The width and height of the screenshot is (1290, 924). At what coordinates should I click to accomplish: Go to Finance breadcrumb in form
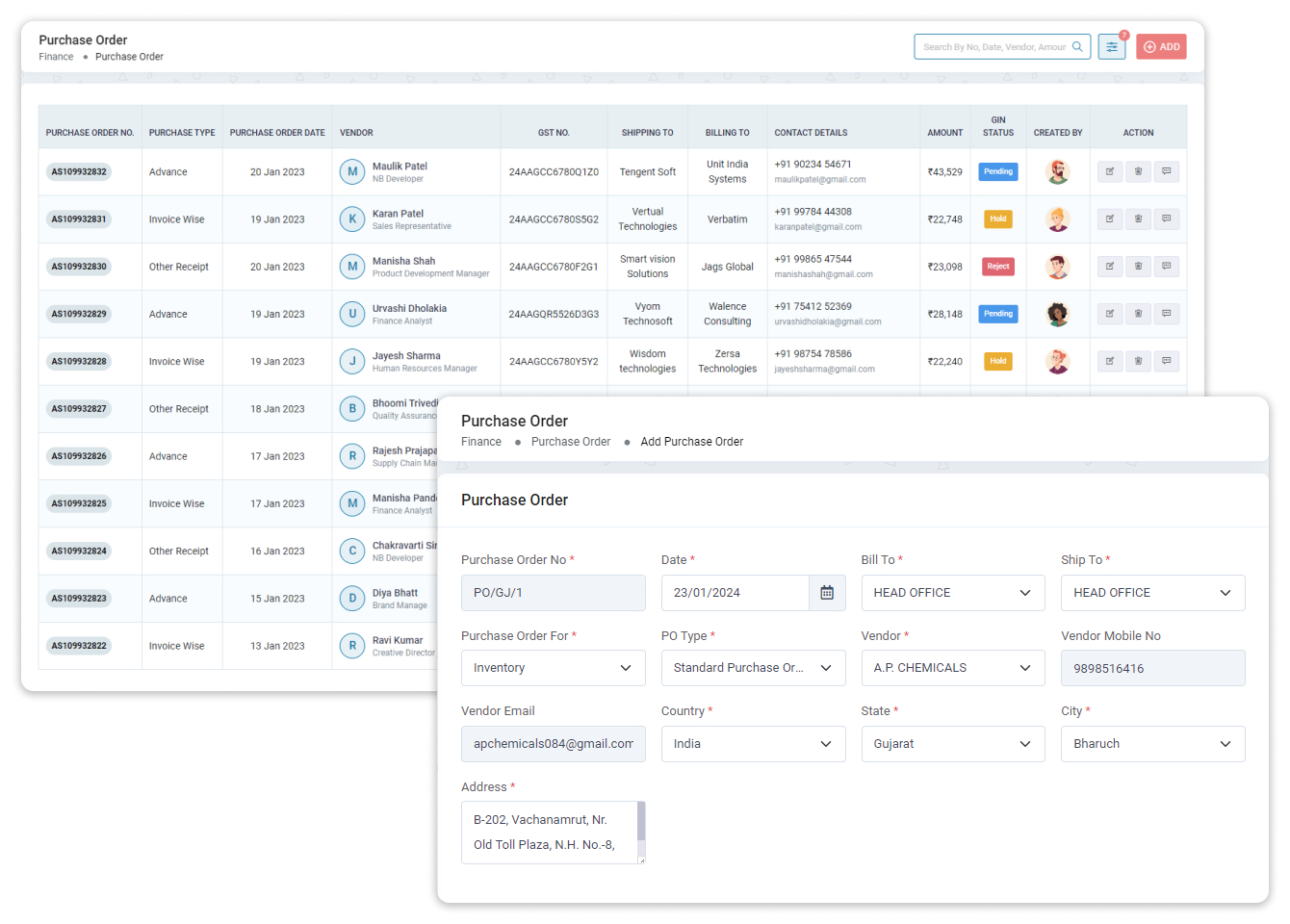480,442
